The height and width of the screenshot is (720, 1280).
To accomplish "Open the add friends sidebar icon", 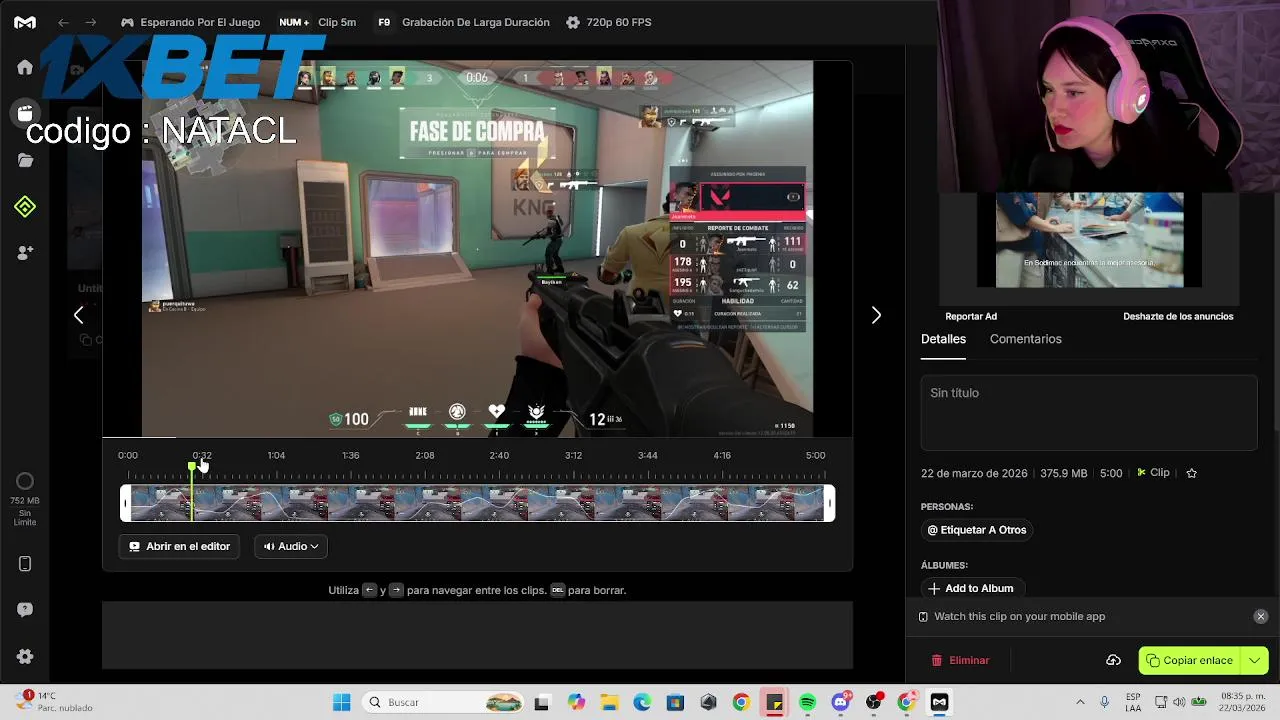I will coord(25,253).
